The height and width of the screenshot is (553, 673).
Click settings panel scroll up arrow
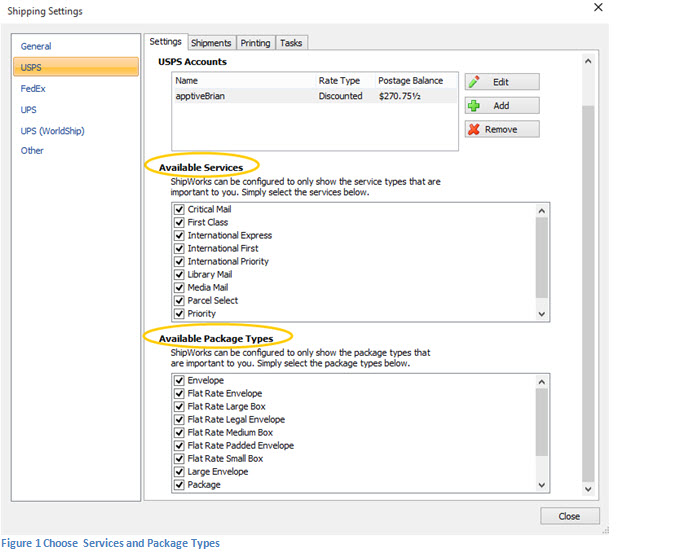click(x=588, y=61)
